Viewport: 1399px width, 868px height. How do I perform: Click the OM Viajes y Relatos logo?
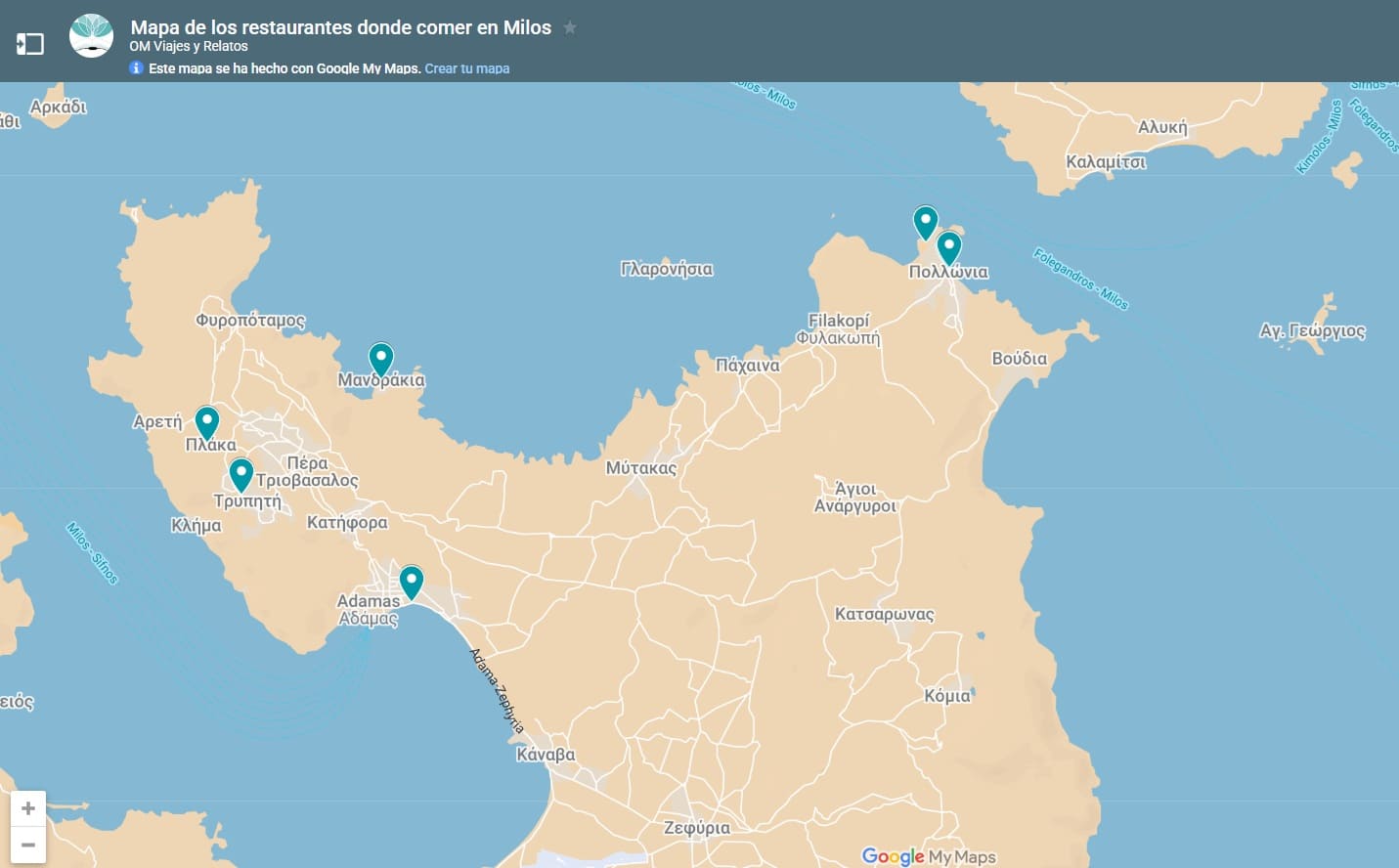tap(92, 36)
